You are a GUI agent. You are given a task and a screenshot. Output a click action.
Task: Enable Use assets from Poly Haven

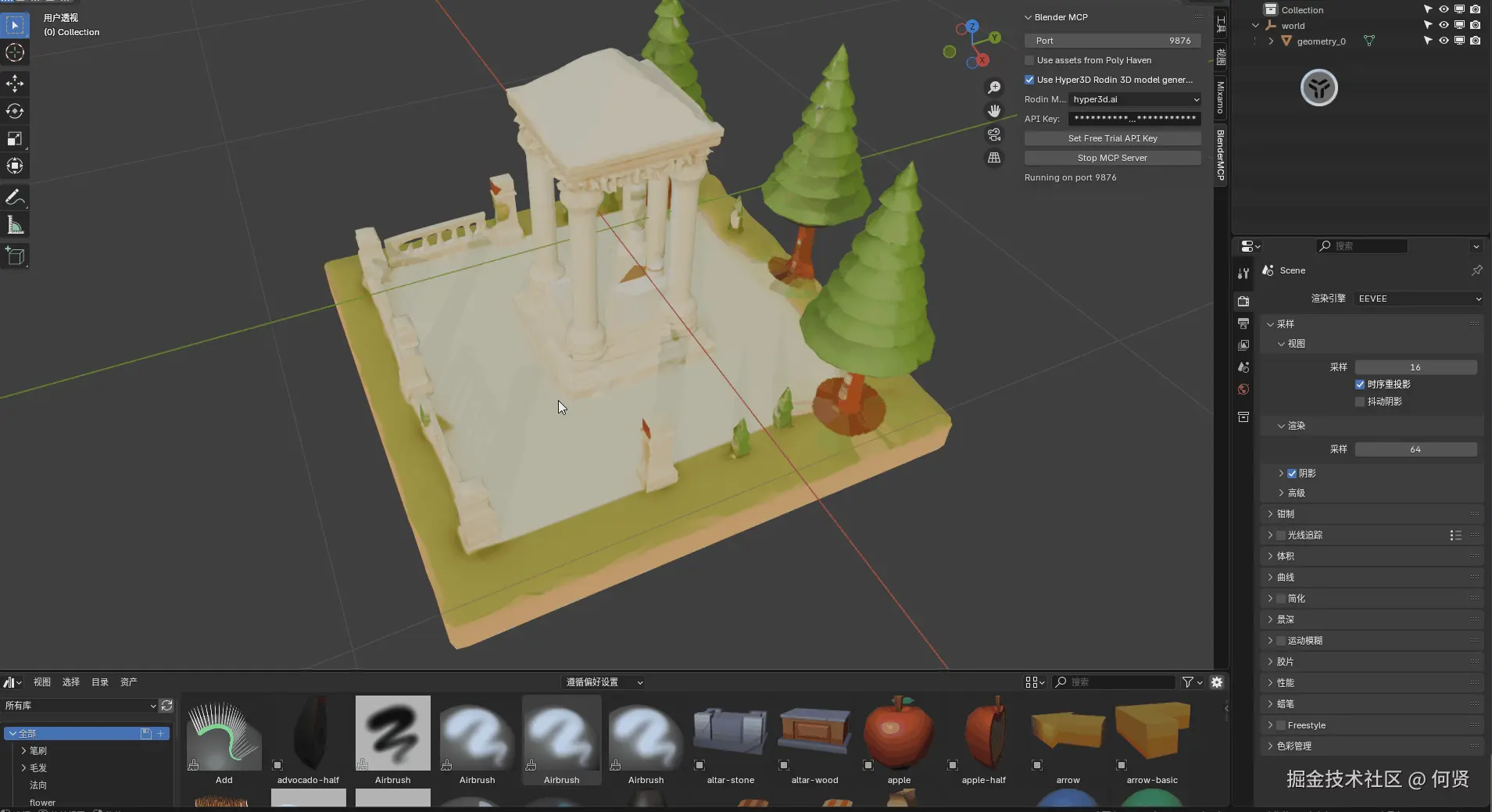[x=1029, y=60]
